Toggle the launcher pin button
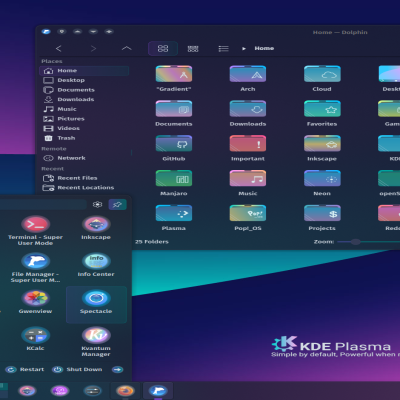The image size is (400, 400). coord(117,204)
